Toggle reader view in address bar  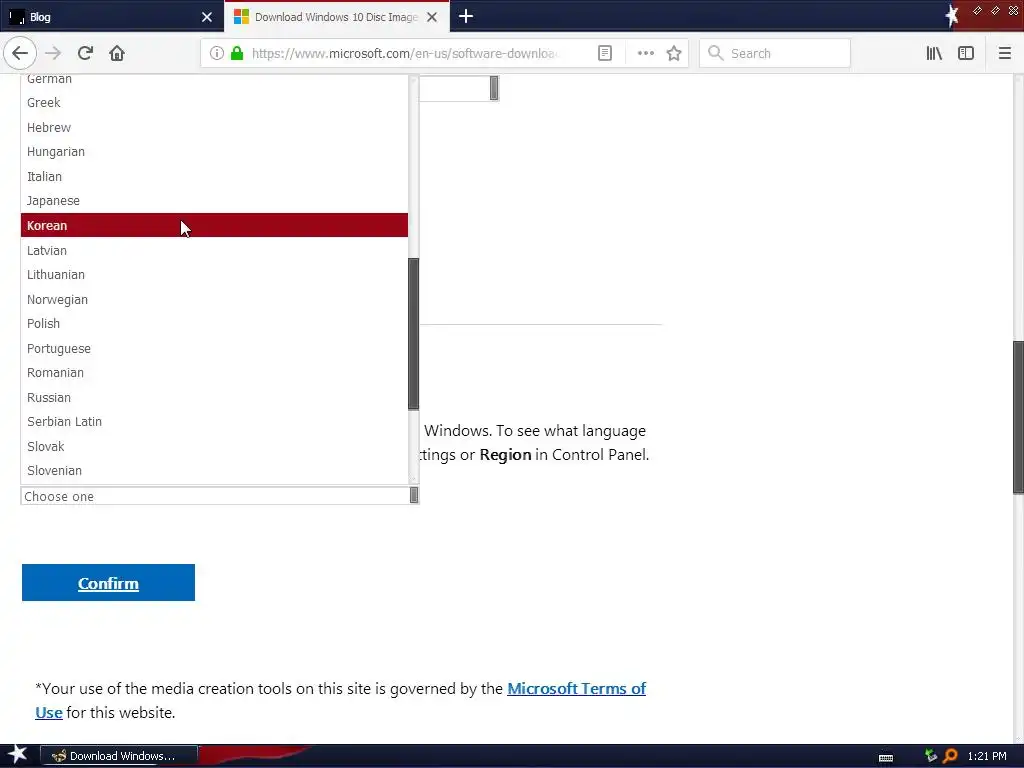(x=605, y=53)
